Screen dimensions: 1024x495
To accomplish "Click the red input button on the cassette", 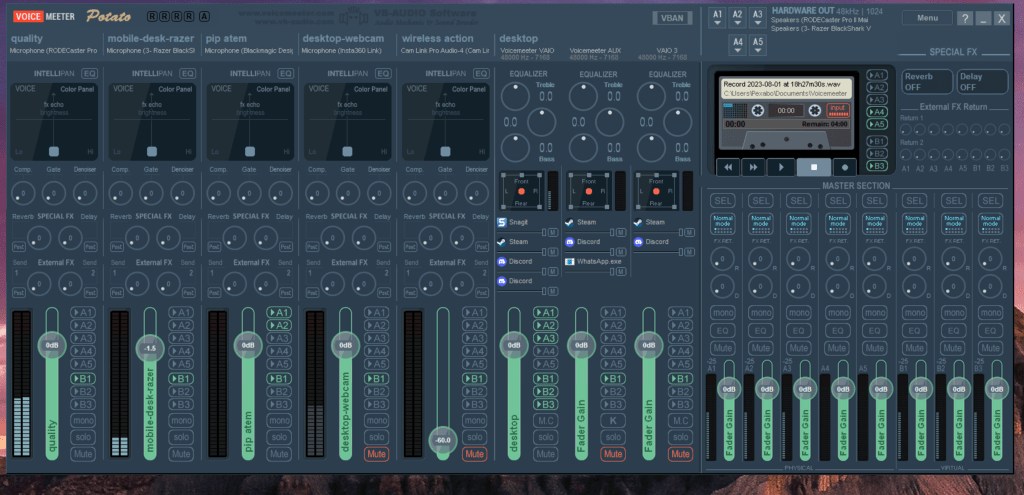I will (837, 110).
